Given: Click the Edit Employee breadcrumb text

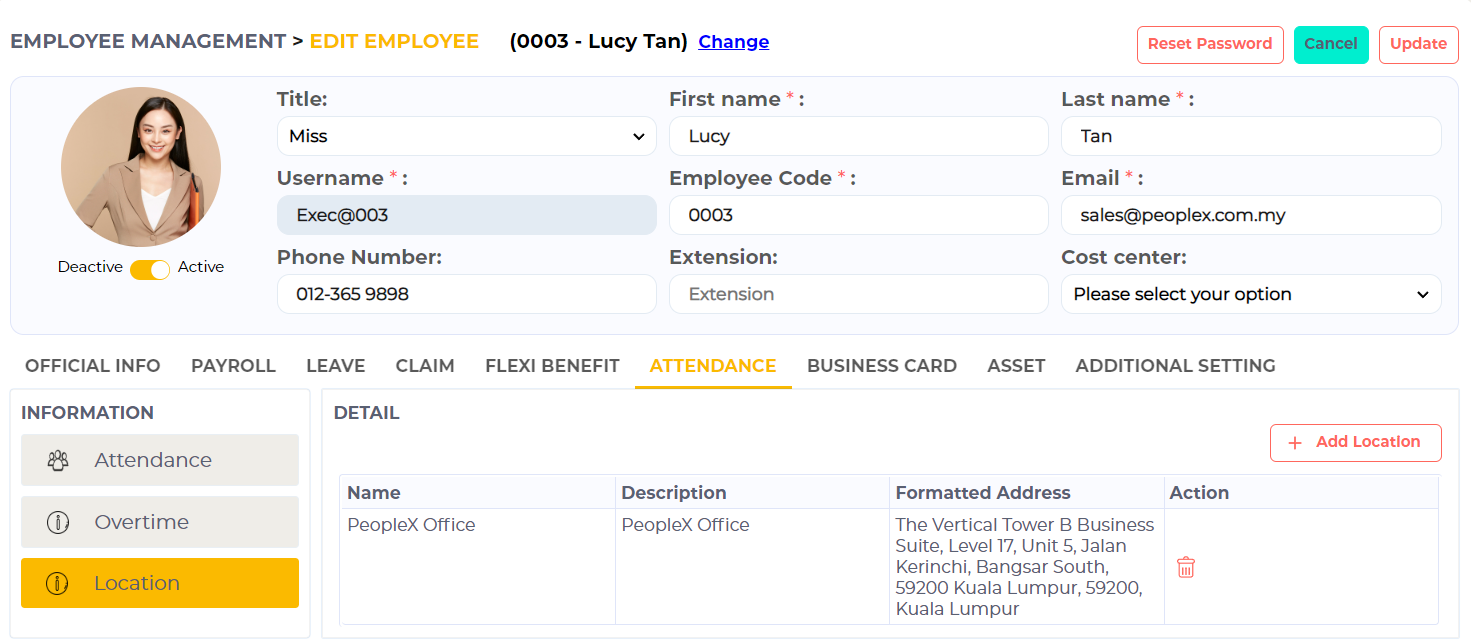Looking at the screenshot, I should click(x=394, y=42).
